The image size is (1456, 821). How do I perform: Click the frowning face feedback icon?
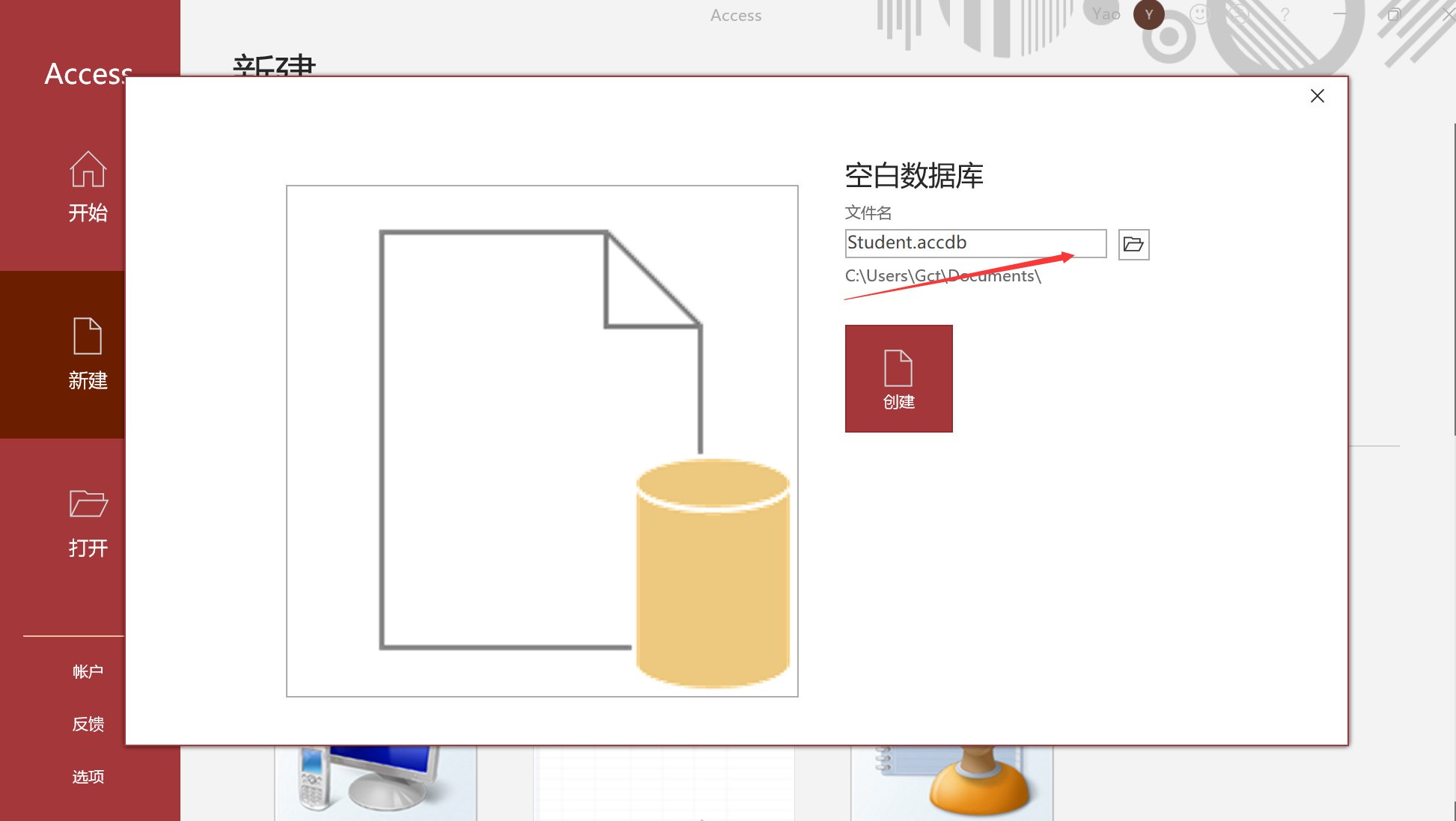1239,15
